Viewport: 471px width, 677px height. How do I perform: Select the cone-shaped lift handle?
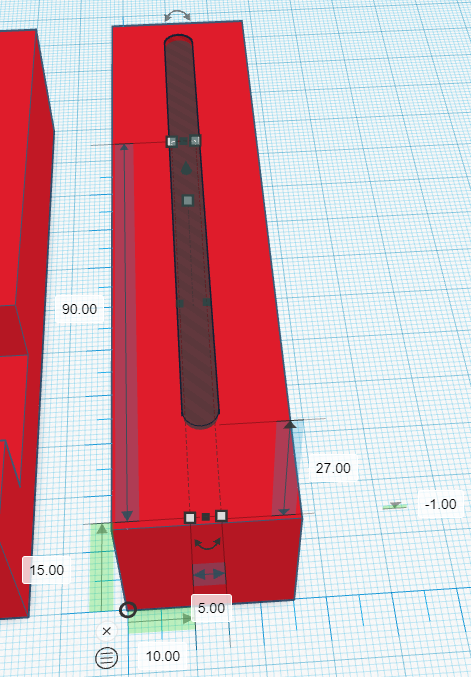(186, 168)
